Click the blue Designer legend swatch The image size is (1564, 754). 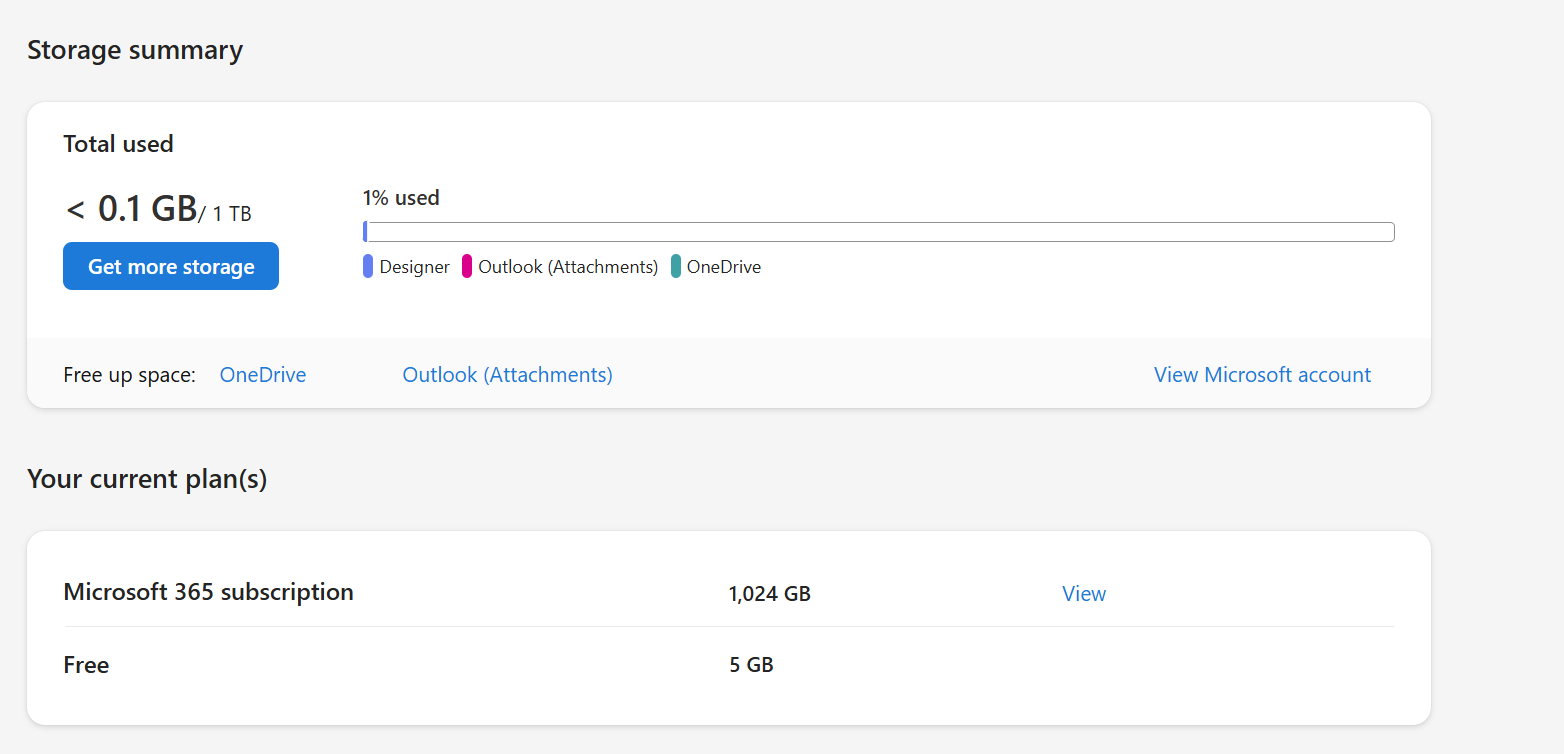pos(368,267)
